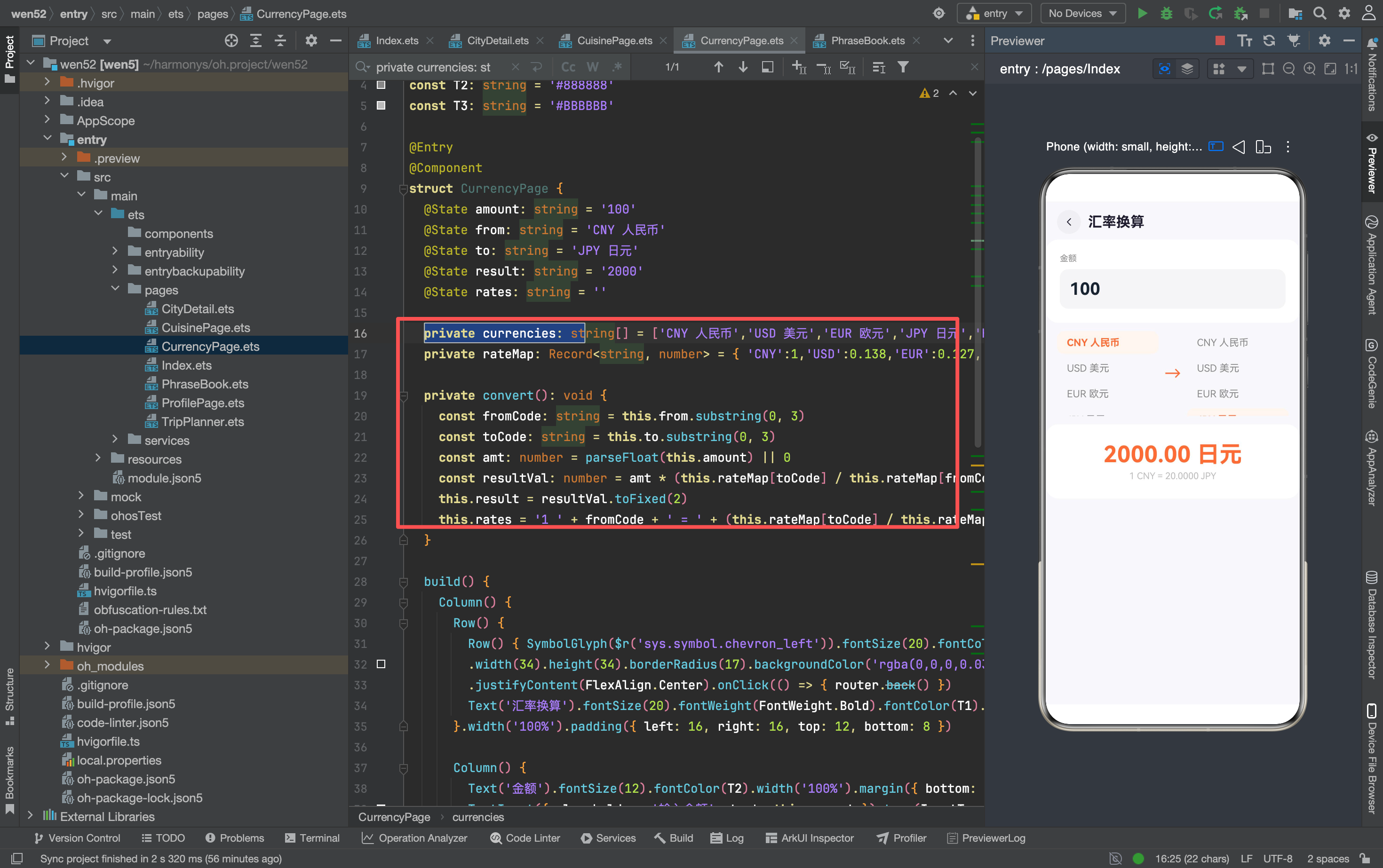This screenshot has height=868, width=1383.
Task: Zoom in the preview
Action: [x=1310, y=69]
